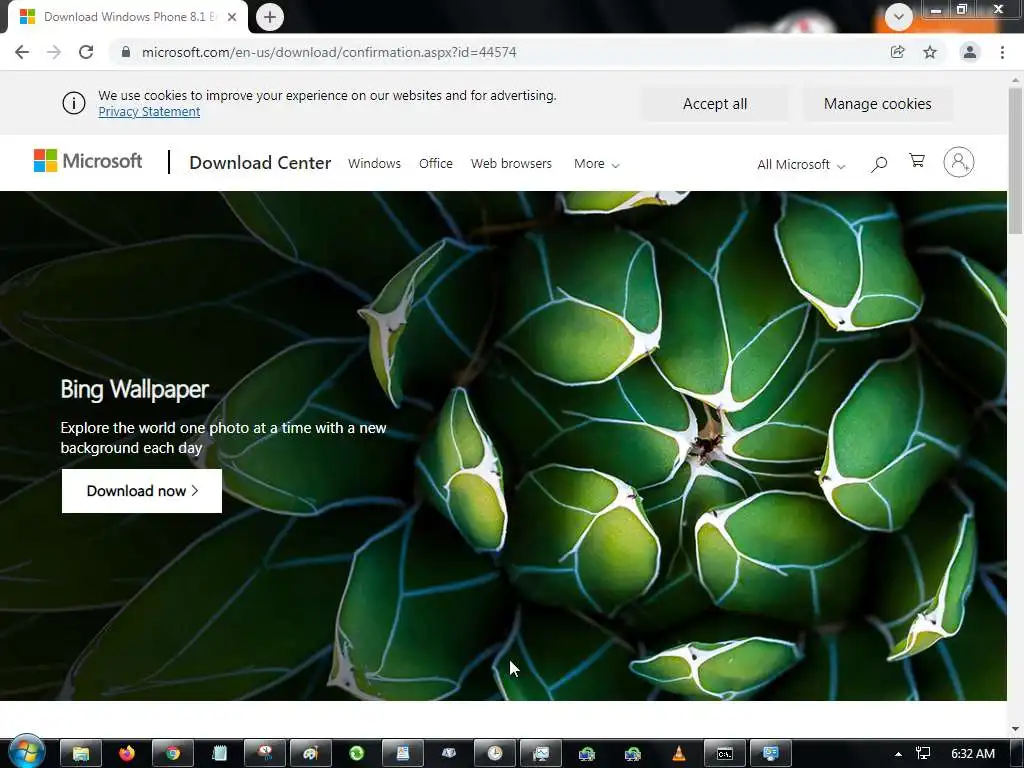Open the Chrome profile icon

(970, 52)
